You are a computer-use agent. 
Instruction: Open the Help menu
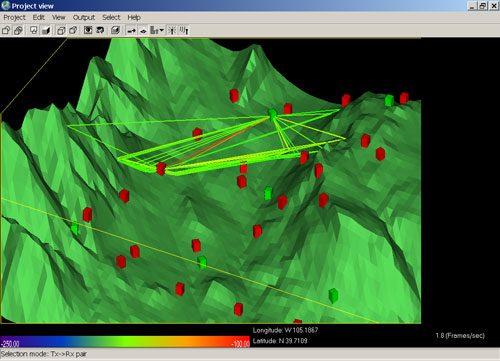134,17
